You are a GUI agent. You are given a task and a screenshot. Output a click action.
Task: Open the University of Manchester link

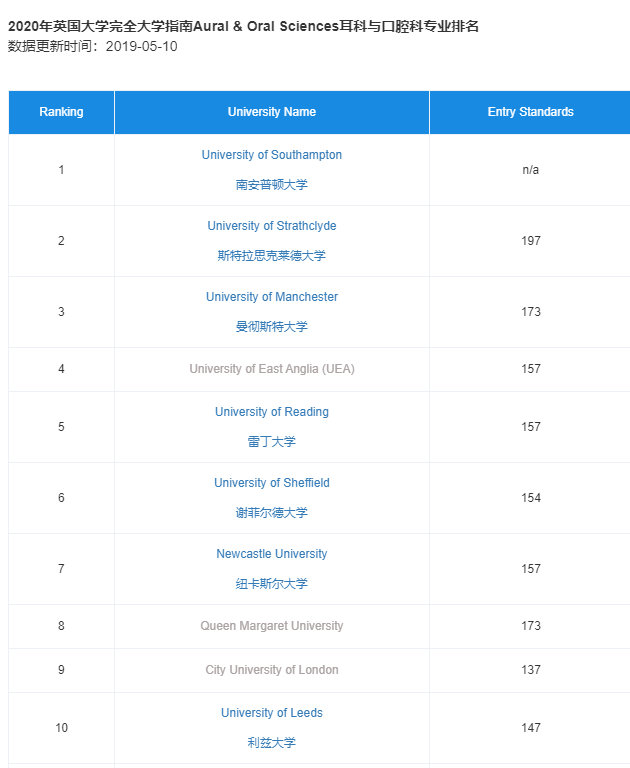coord(271,297)
